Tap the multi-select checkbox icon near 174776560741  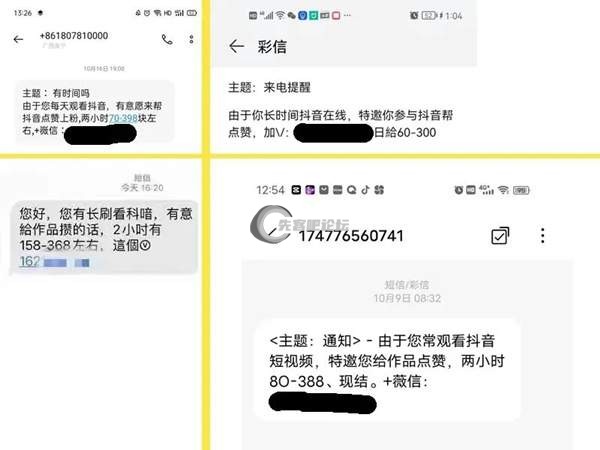(x=500, y=236)
